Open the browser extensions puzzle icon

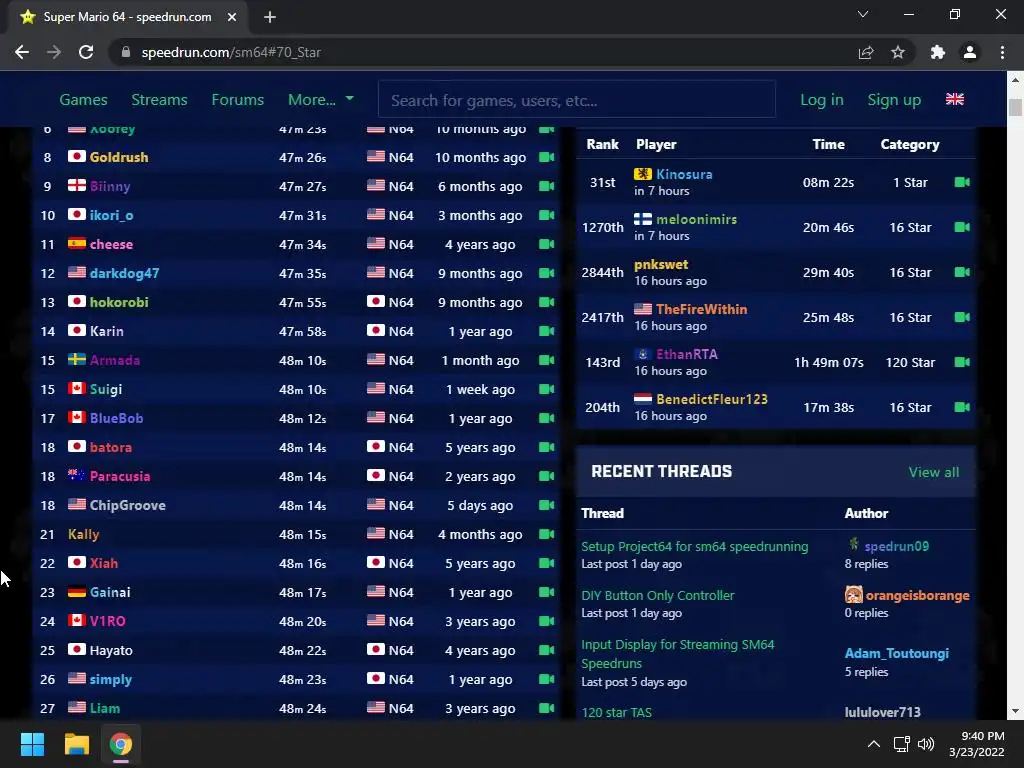coord(938,52)
